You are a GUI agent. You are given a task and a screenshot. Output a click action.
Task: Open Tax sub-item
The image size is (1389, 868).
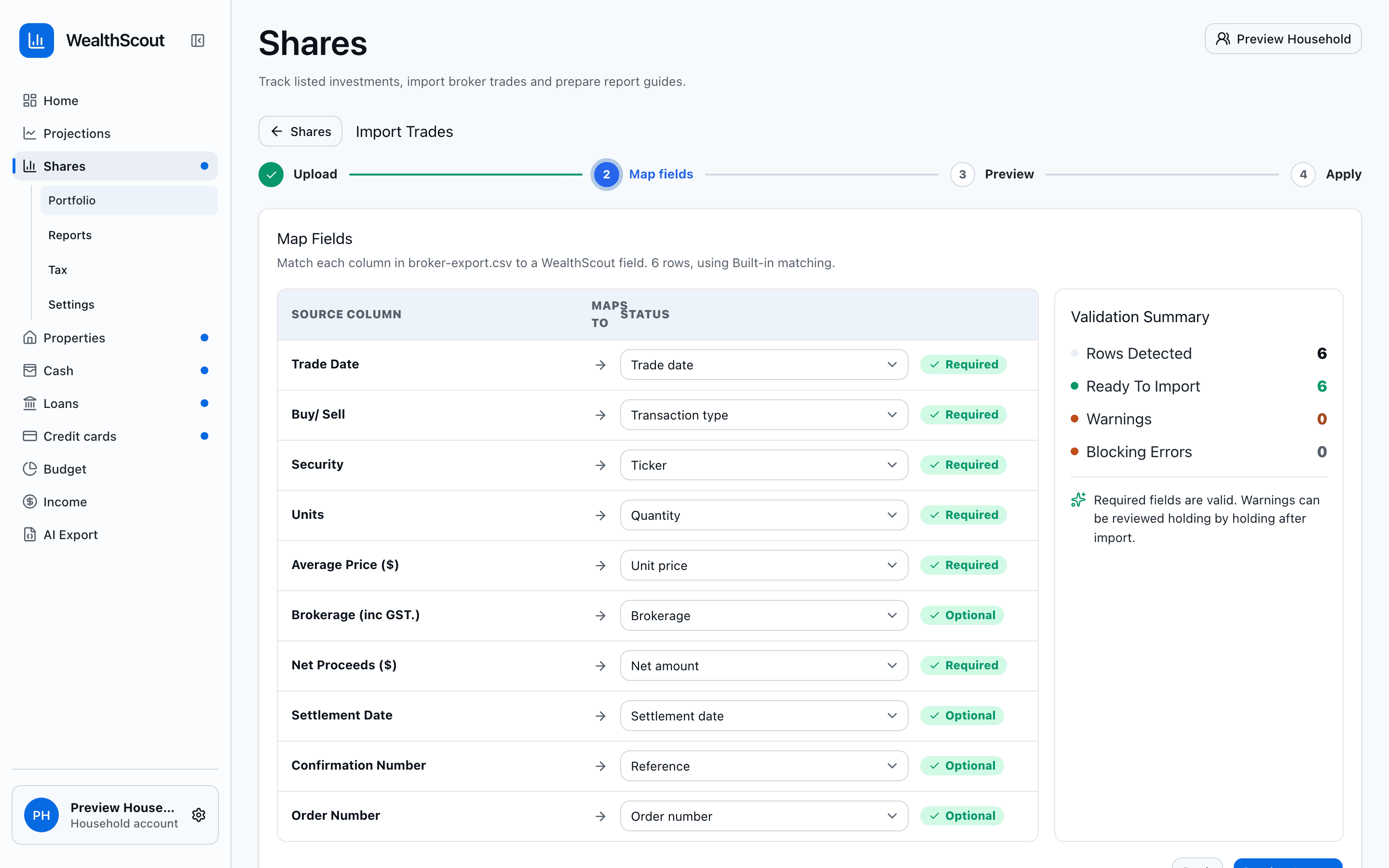[x=129, y=270]
